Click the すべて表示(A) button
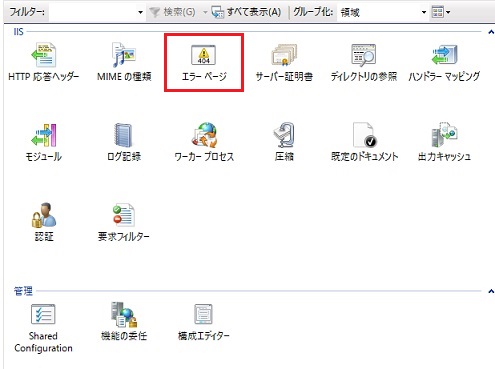Image resolution: width=495 pixels, height=369 pixels. click(246, 12)
